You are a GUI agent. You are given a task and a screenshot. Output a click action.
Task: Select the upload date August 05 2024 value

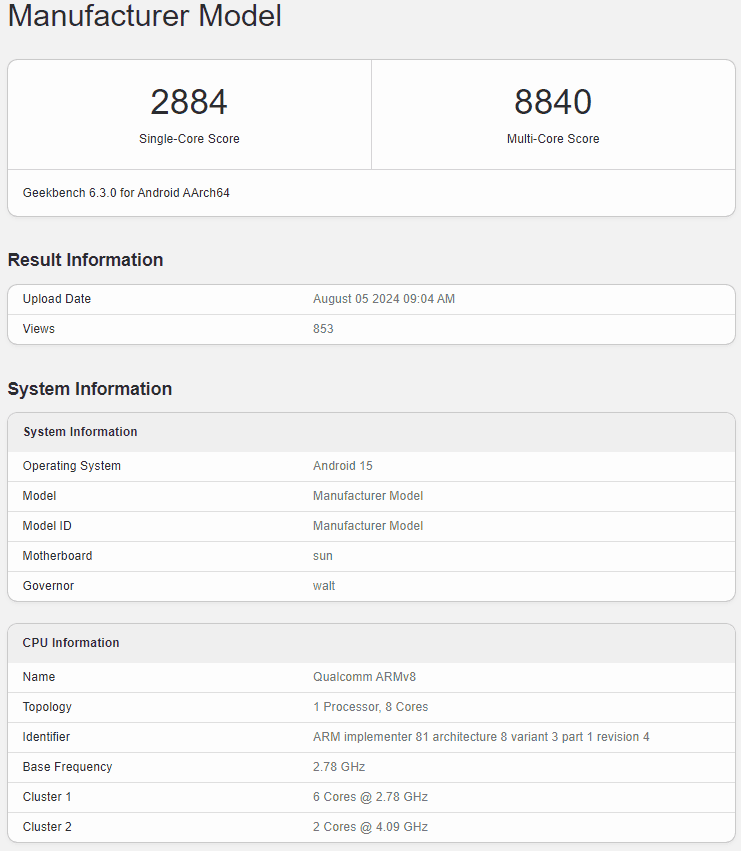point(384,299)
